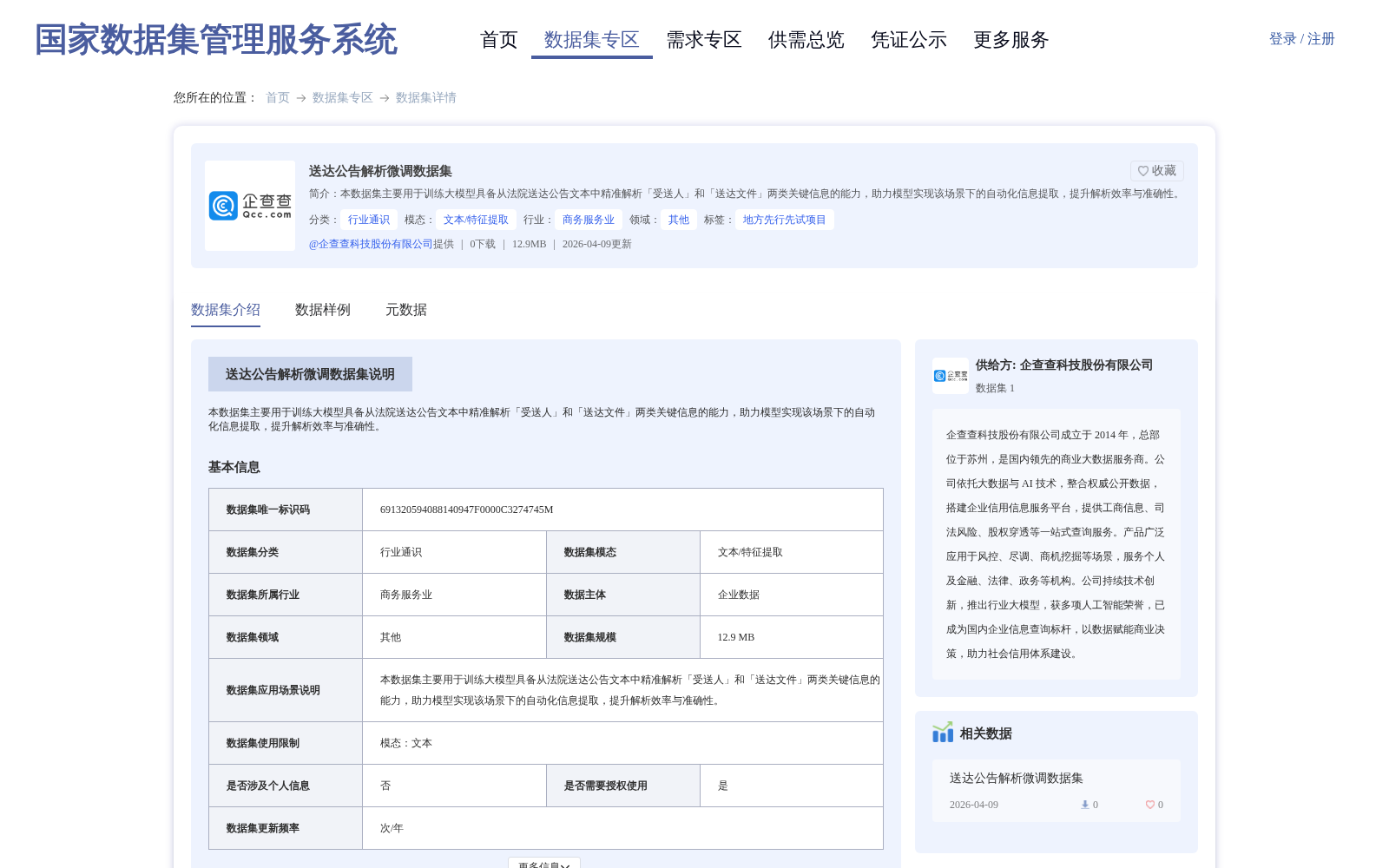Open 供需总览 in the top navigation
Viewport: 1389px width, 868px height.
806,40
